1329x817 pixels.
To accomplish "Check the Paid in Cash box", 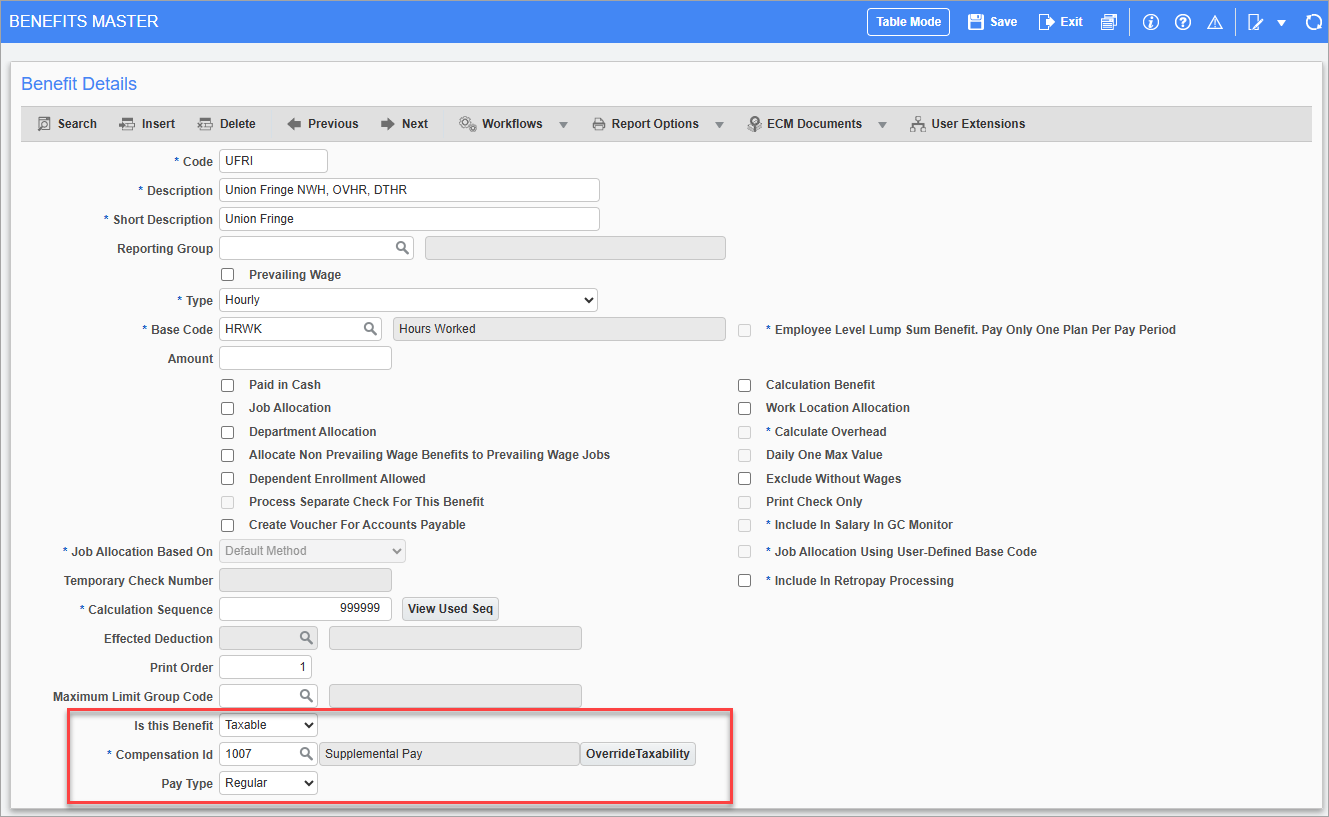I will coord(228,385).
